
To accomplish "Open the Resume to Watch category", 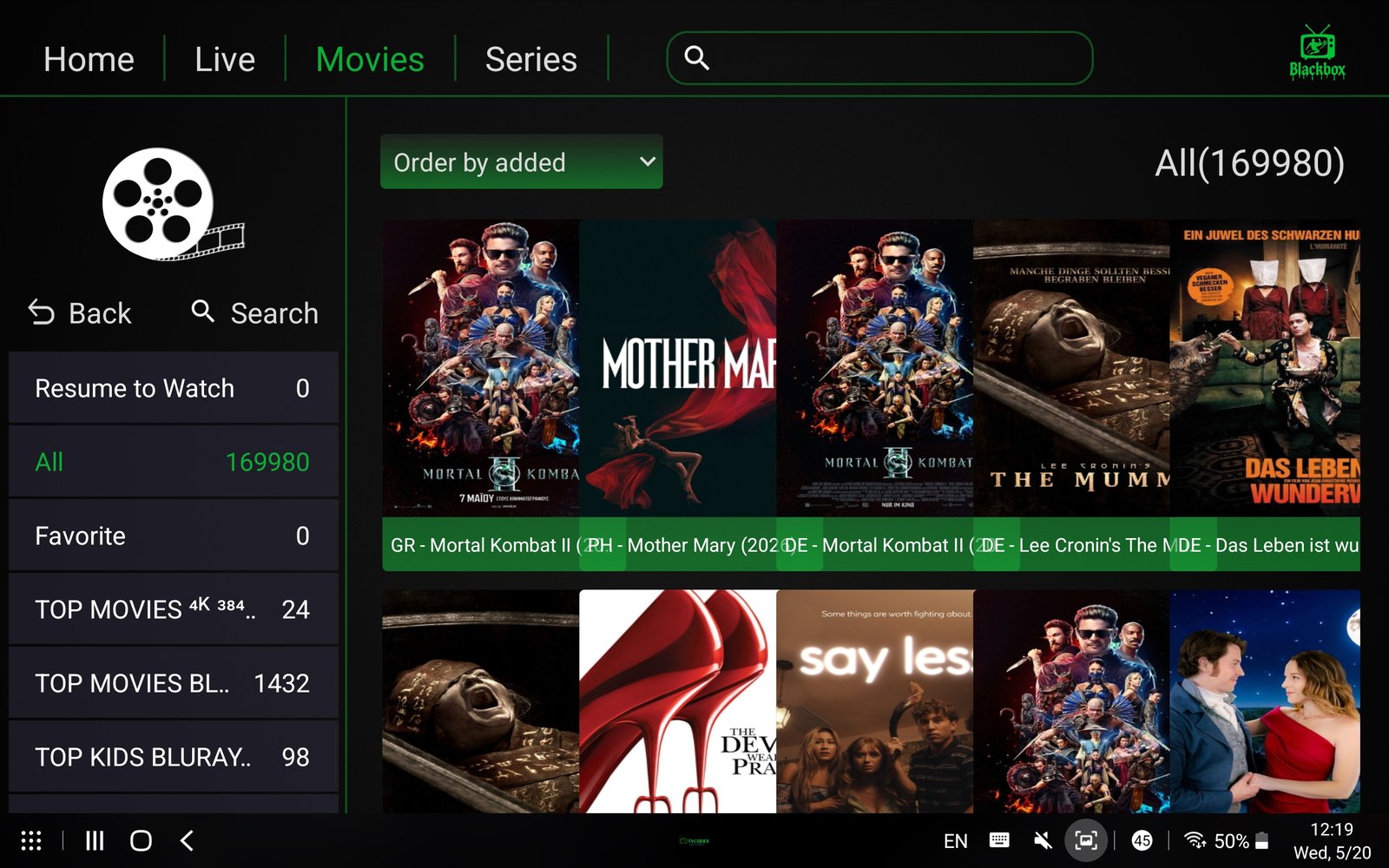I will pos(174,388).
